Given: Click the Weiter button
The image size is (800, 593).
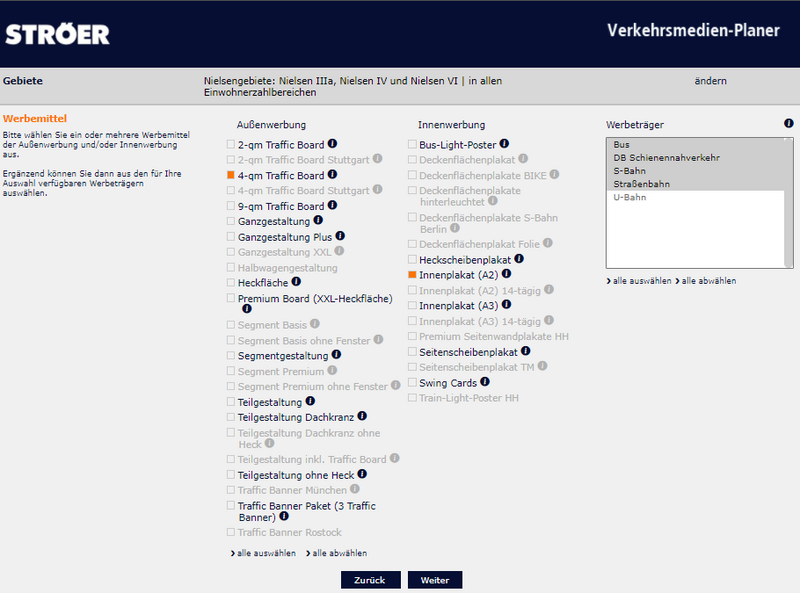Looking at the screenshot, I should (435, 580).
